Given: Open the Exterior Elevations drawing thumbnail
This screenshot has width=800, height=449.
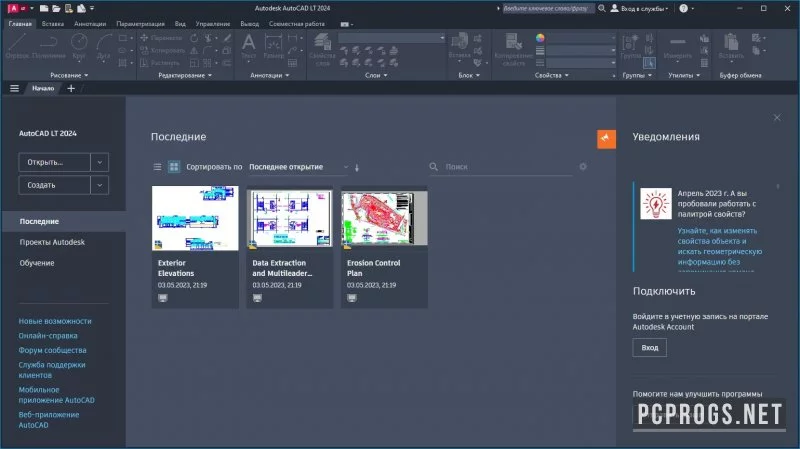Looking at the screenshot, I should (x=195, y=218).
